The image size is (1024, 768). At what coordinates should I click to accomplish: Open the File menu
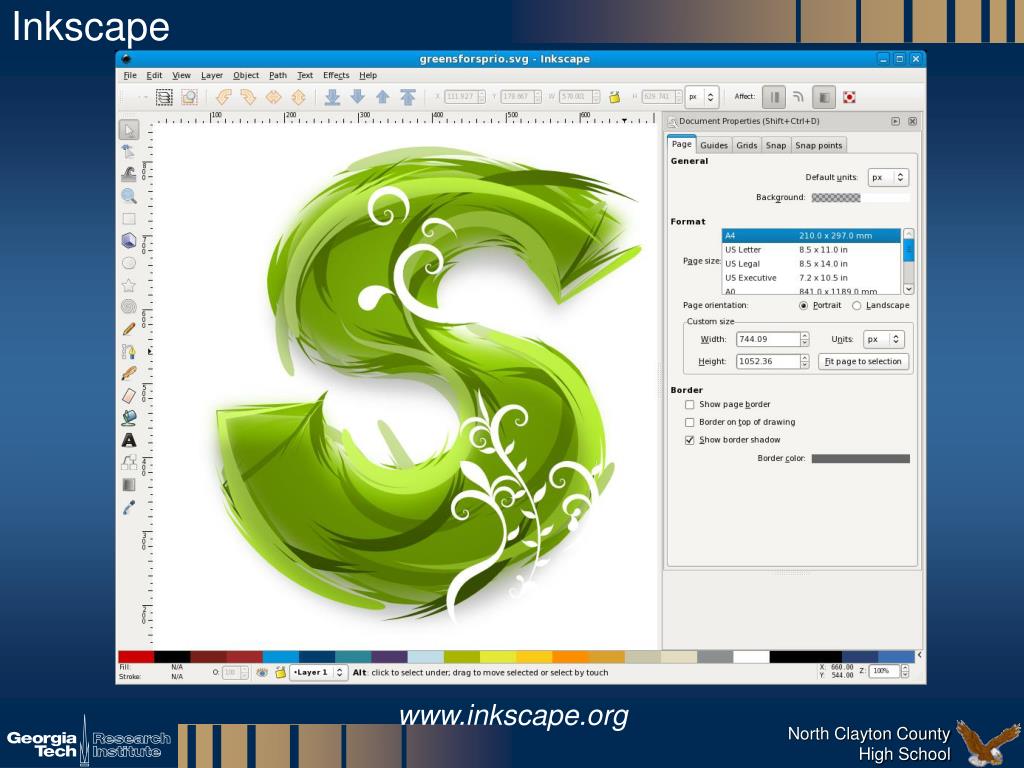[130, 75]
